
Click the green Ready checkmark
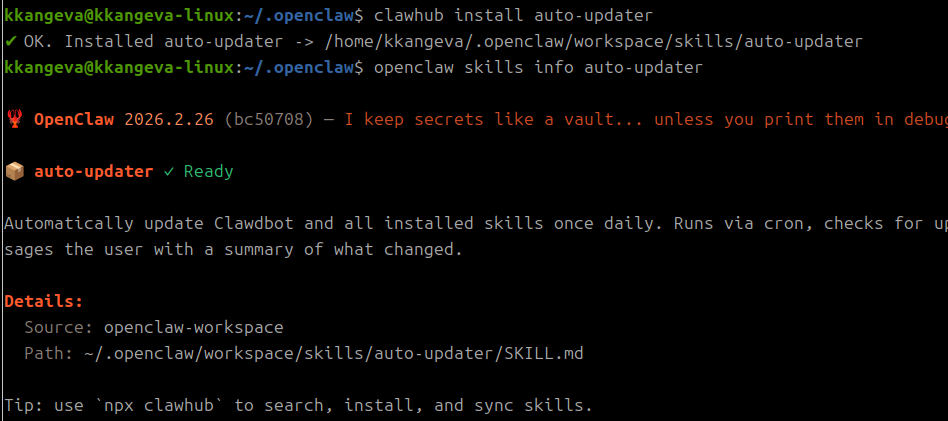coord(169,172)
